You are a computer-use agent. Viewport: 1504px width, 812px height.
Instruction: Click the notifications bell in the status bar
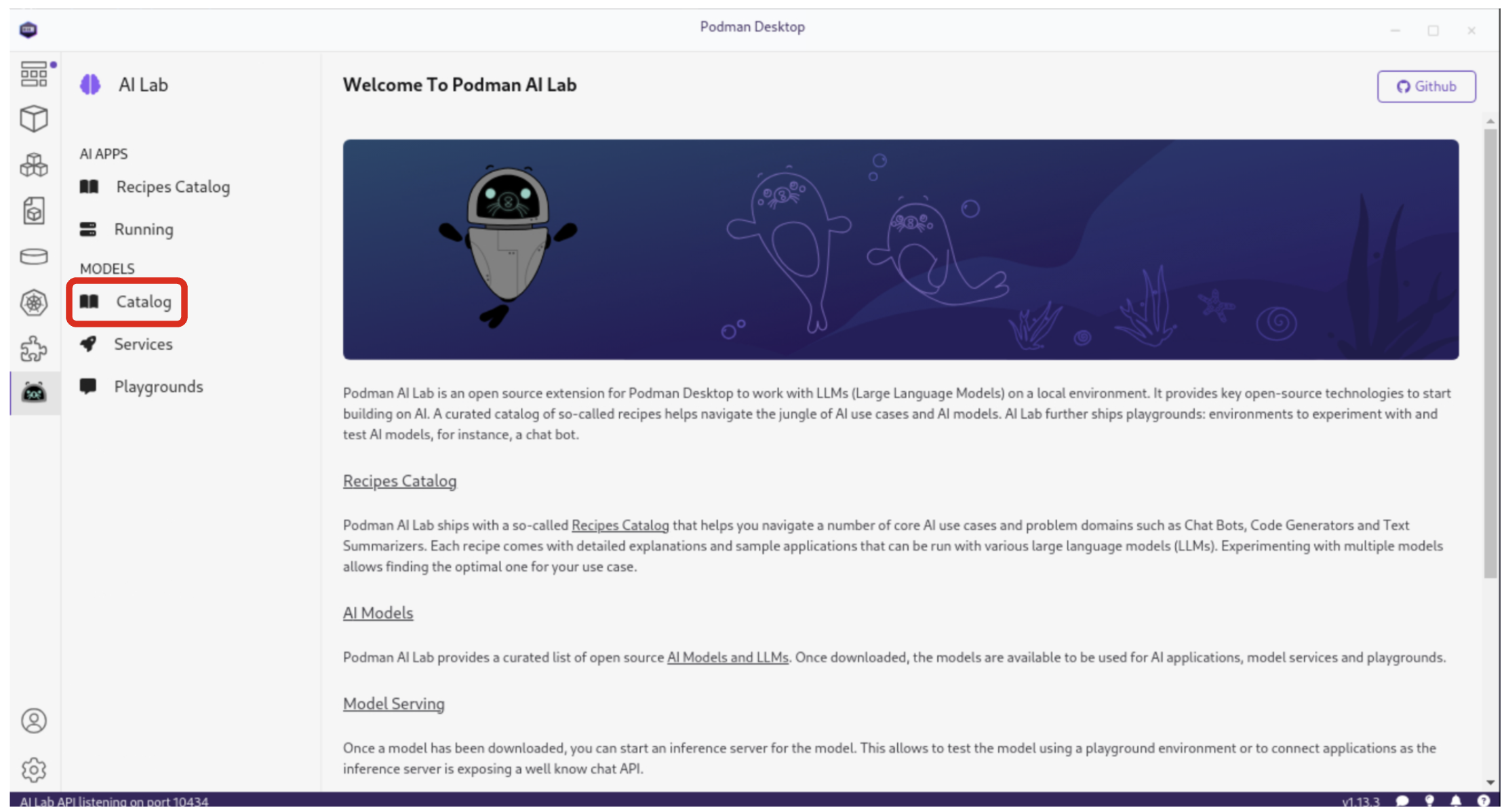tap(1456, 800)
